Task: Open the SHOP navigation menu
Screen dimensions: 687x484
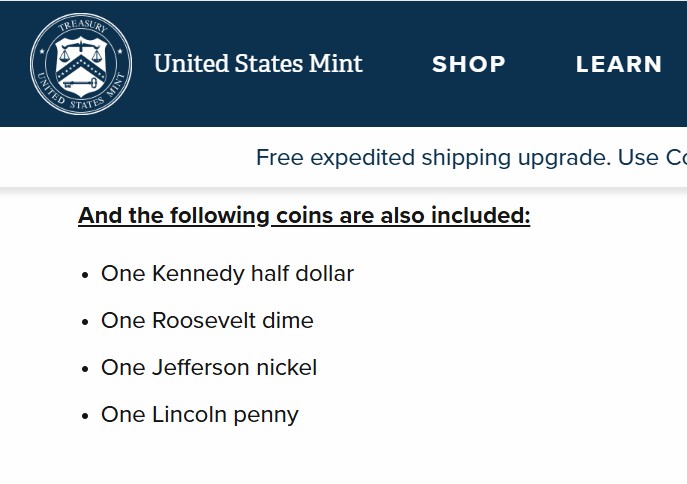Action: 469,64
